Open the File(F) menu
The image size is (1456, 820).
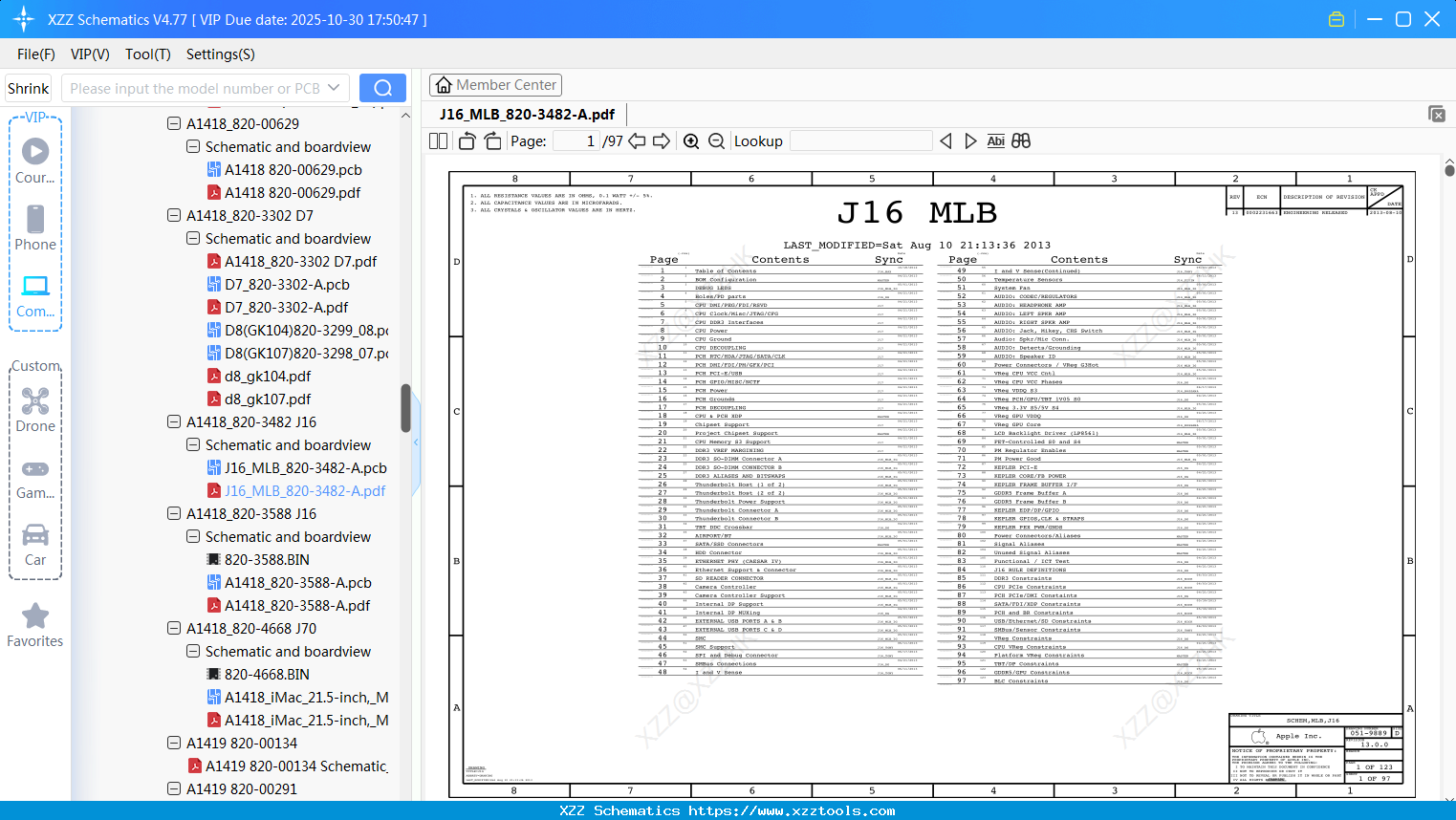[36, 54]
